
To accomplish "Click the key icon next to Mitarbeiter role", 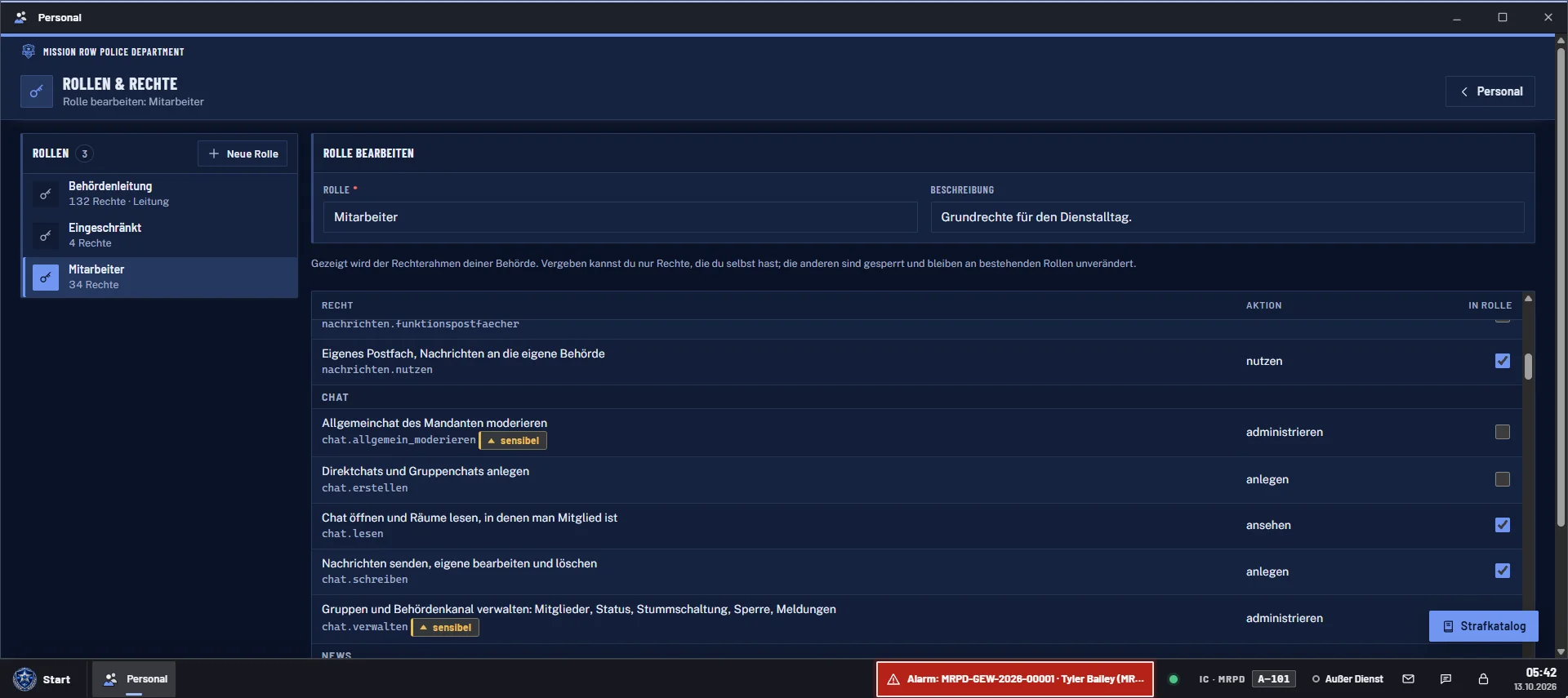I will pyautogui.click(x=46, y=278).
